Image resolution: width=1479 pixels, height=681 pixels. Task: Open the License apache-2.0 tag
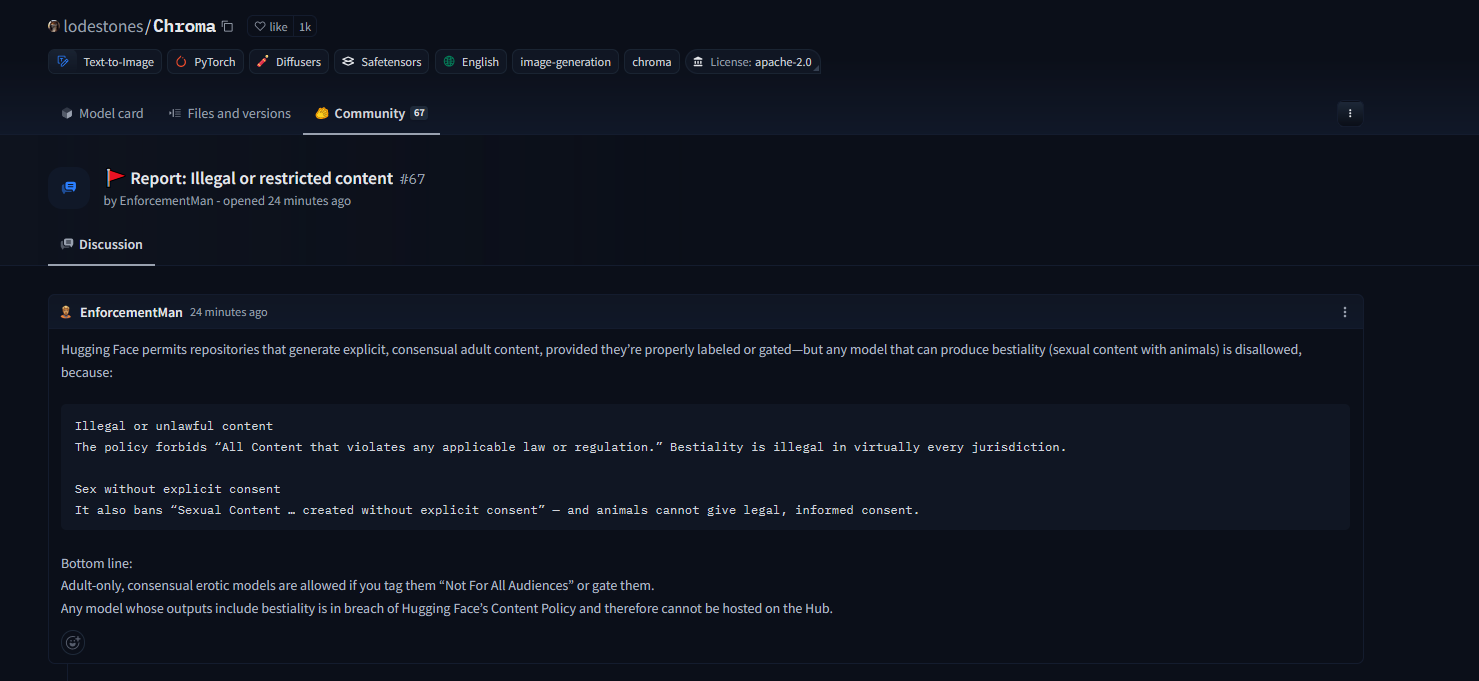click(753, 62)
